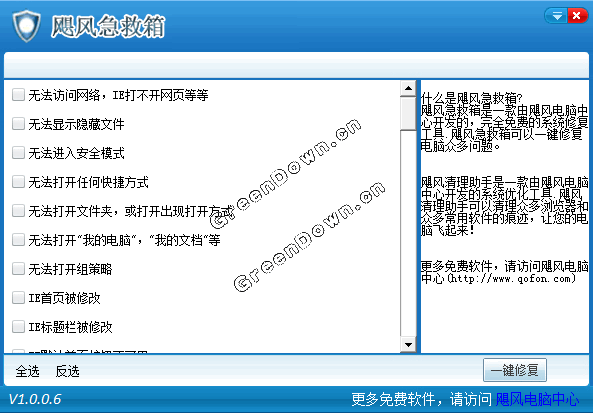The image size is (593, 413).
Task: Toggle 无法打开我的电脑 checkbox
Action: [18, 240]
